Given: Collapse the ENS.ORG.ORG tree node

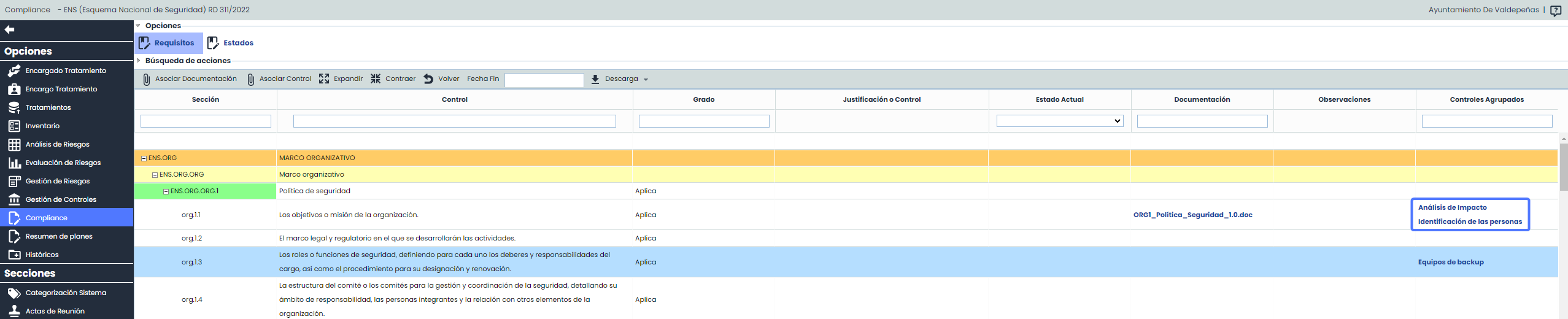Looking at the screenshot, I should point(155,175).
